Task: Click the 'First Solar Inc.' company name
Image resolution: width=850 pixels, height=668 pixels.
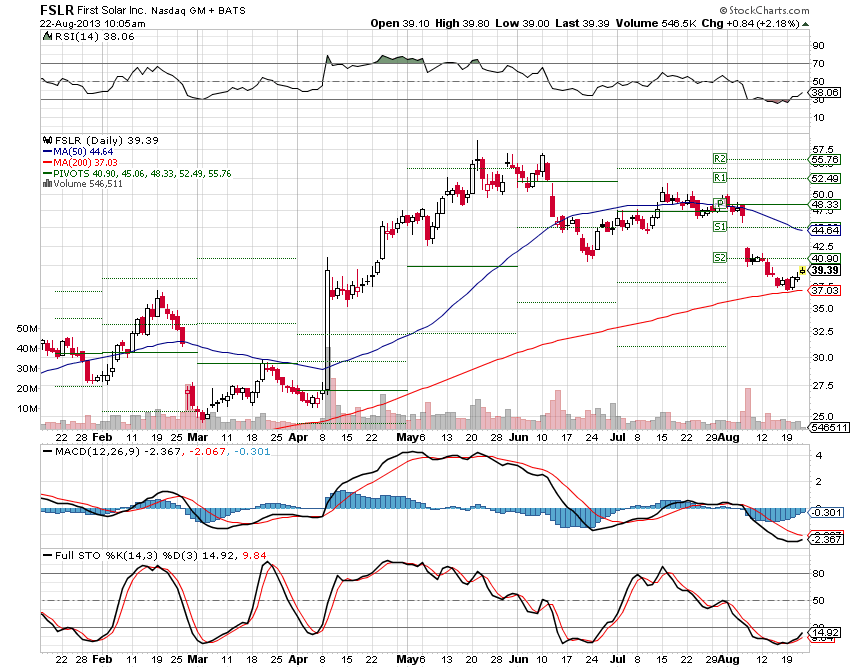Action: (x=111, y=11)
